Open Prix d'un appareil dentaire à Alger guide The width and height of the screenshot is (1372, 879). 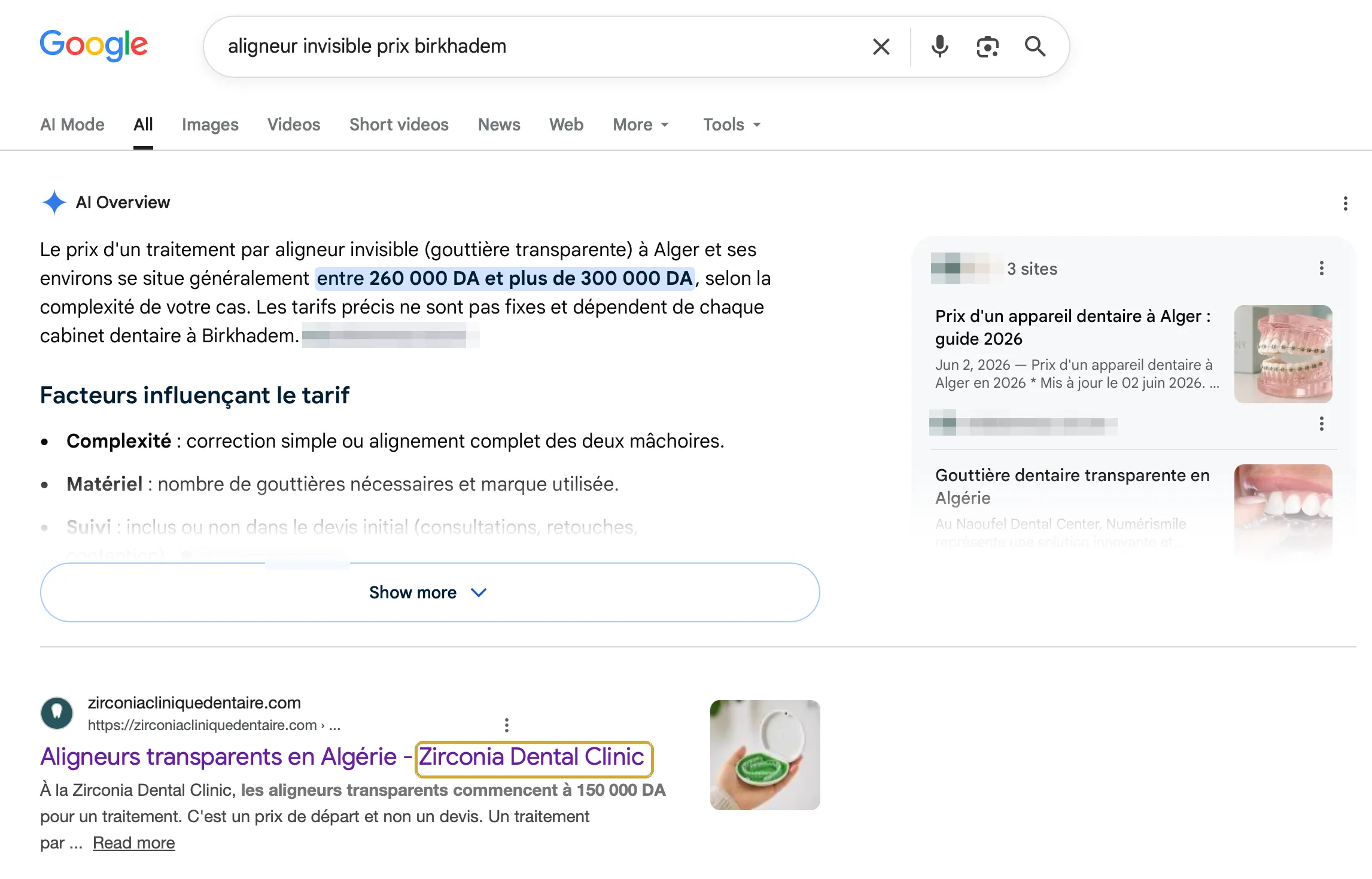click(x=1073, y=327)
